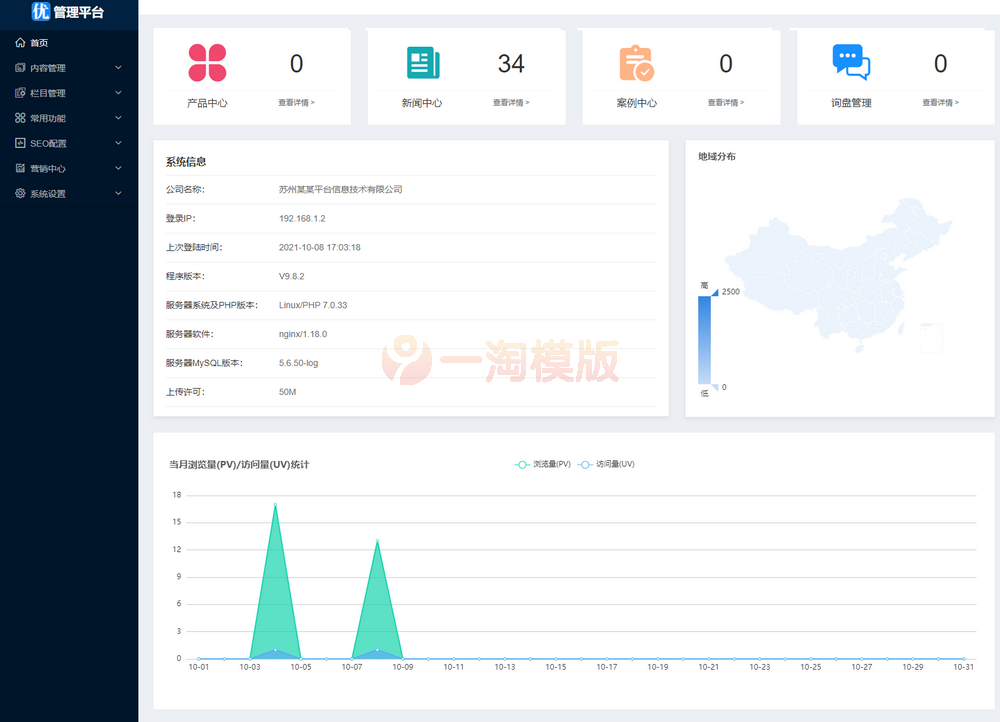Click the 系统设置 gear icon
Viewport: 1000px width, 722px height.
pyautogui.click(x=21, y=193)
